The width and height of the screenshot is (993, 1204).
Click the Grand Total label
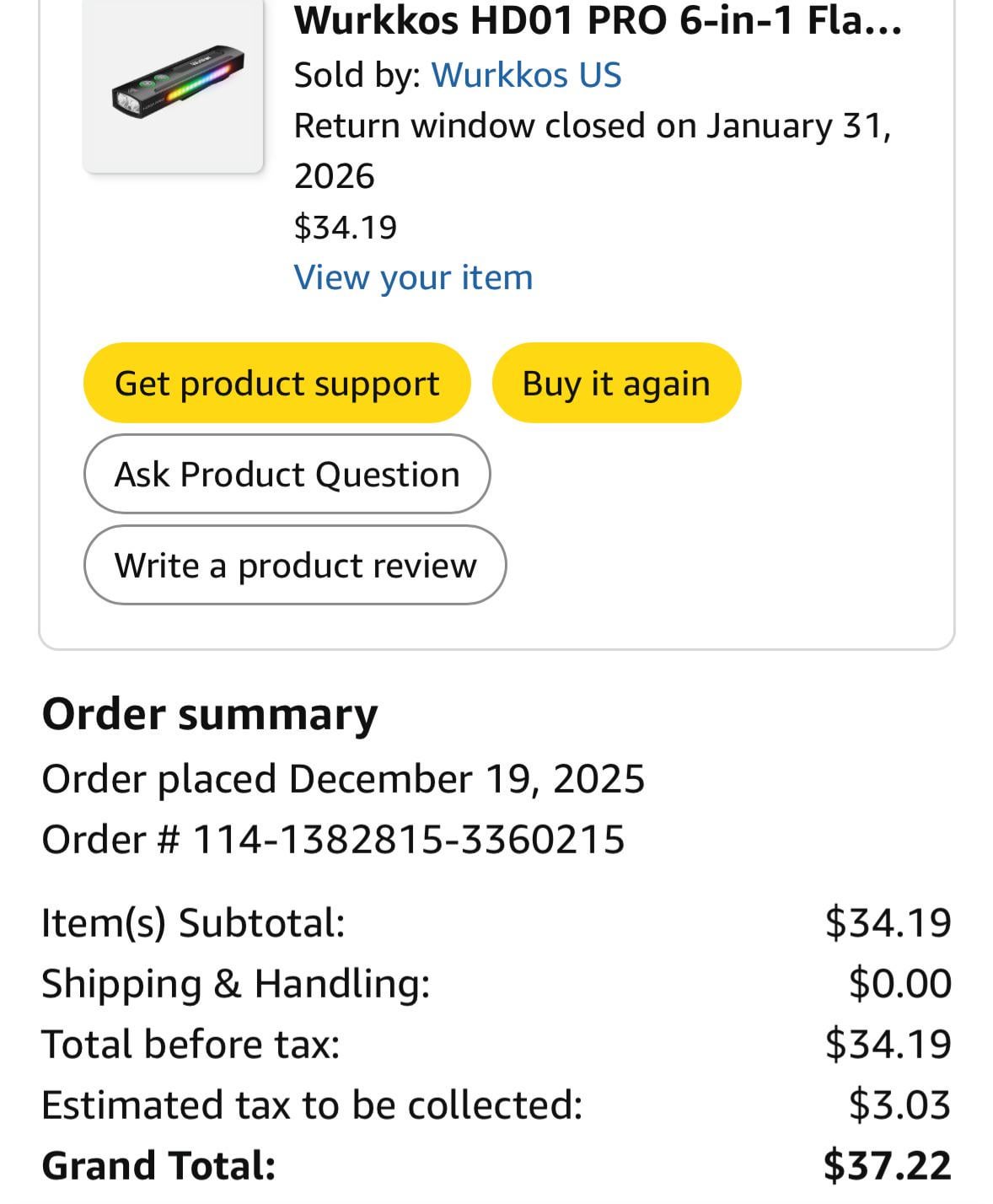tap(158, 1165)
